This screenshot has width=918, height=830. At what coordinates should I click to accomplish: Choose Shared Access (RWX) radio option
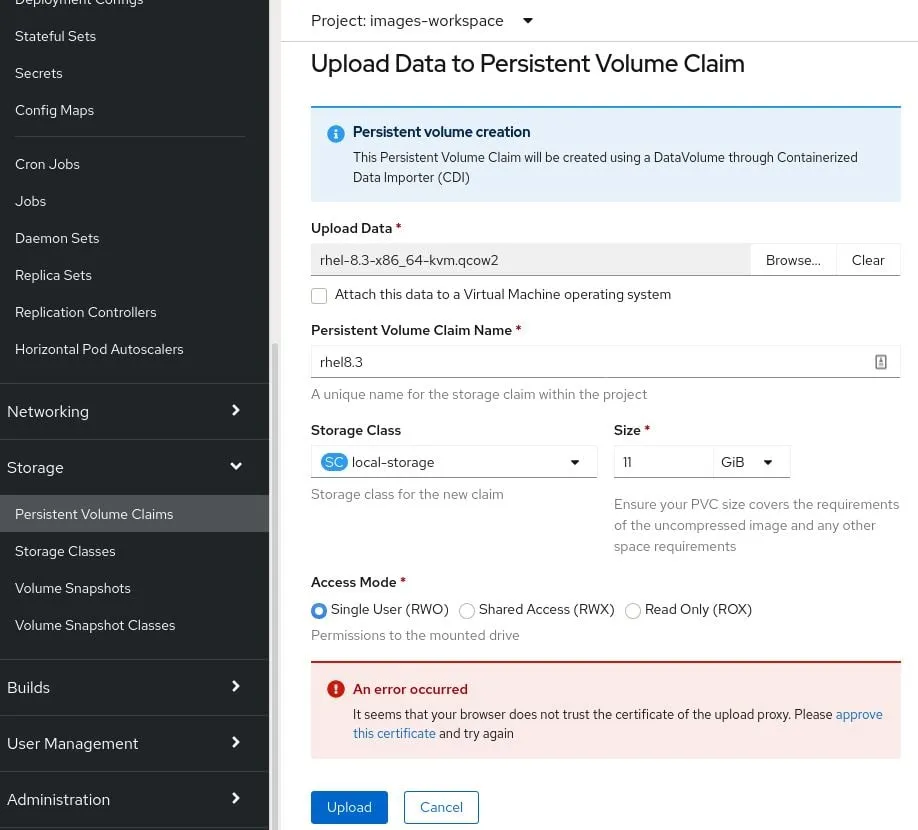[x=467, y=610]
